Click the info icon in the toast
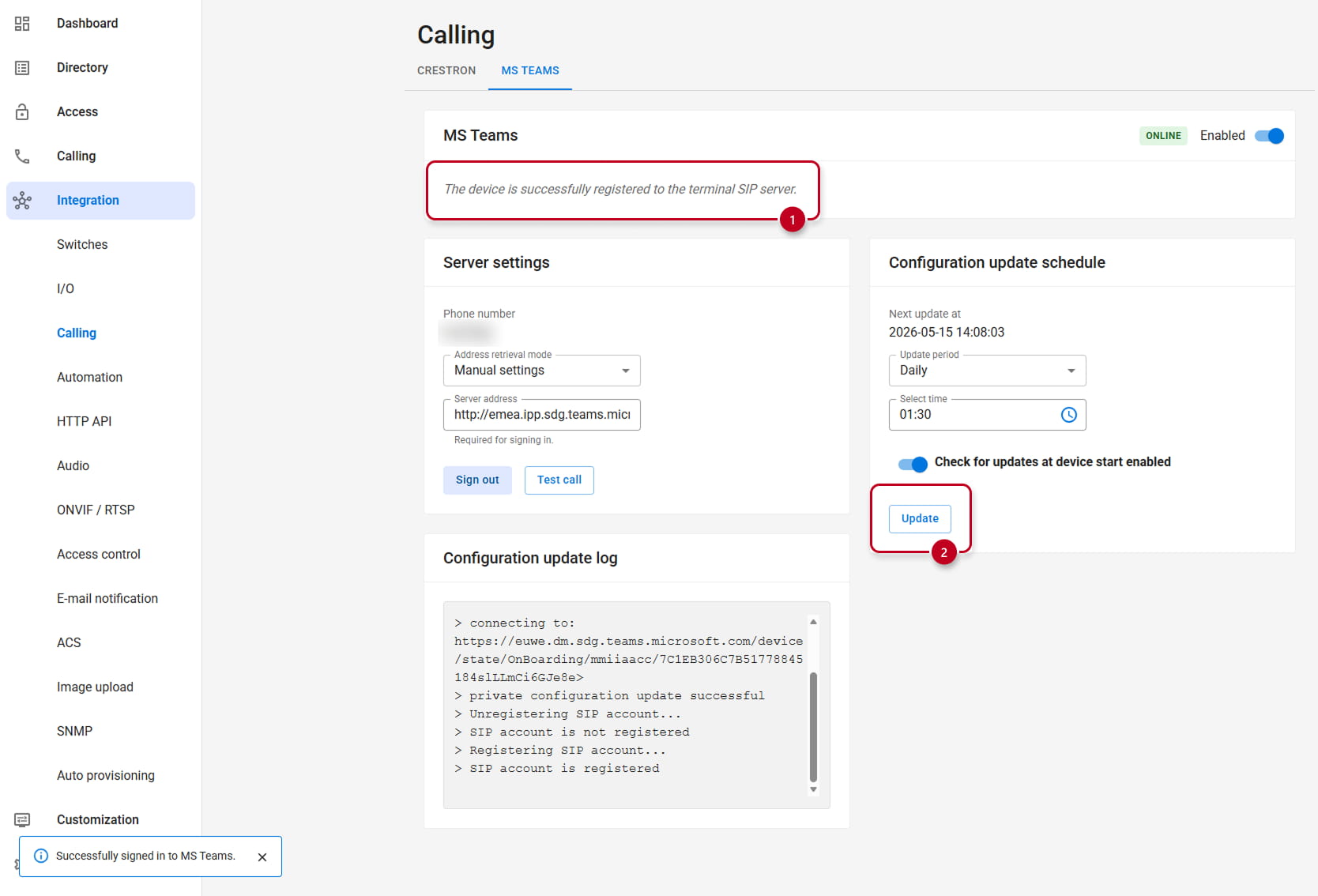The width and height of the screenshot is (1318, 896). point(41,856)
